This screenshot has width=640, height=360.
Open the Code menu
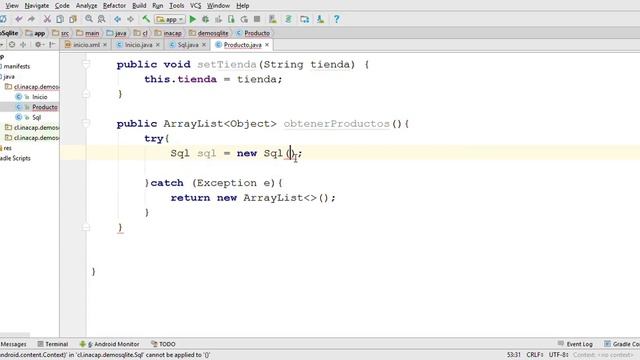click(x=62, y=6)
